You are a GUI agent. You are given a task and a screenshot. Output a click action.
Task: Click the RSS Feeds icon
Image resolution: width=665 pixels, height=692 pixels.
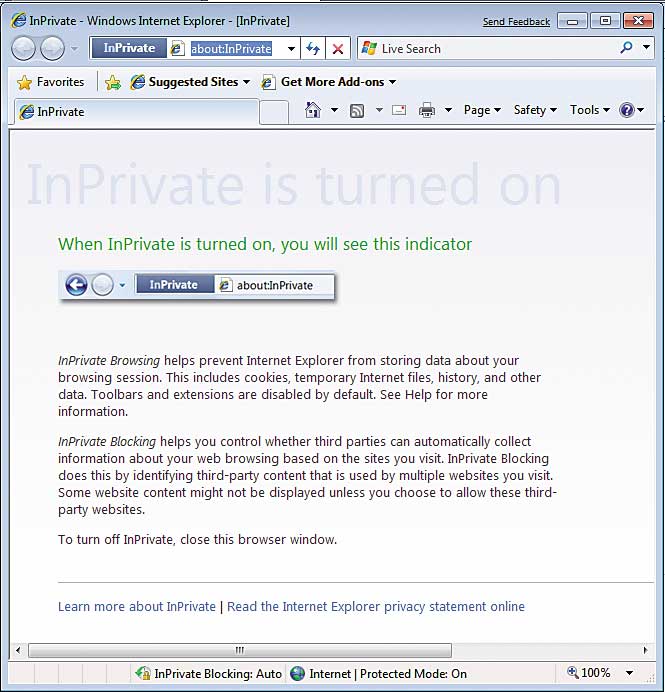coord(357,110)
